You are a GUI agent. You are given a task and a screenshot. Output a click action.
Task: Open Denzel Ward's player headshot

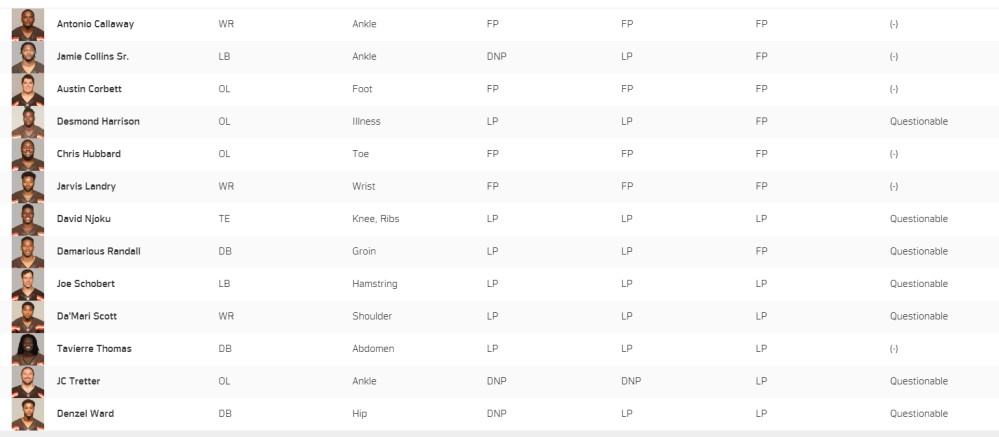(x=28, y=414)
